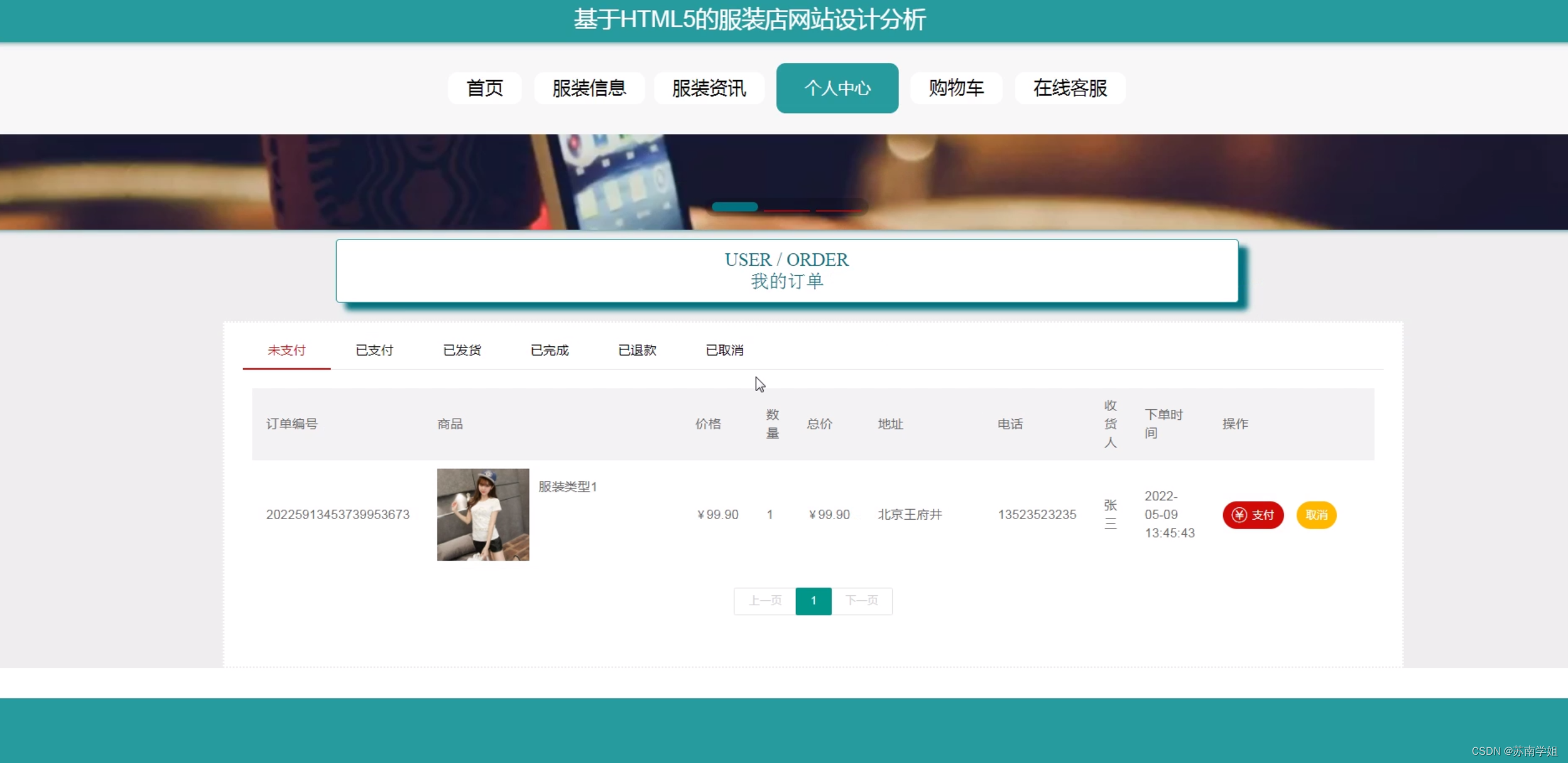Switch to the 已发货 tab
The height and width of the screenshot is (763, 1568).
[462, 350]
